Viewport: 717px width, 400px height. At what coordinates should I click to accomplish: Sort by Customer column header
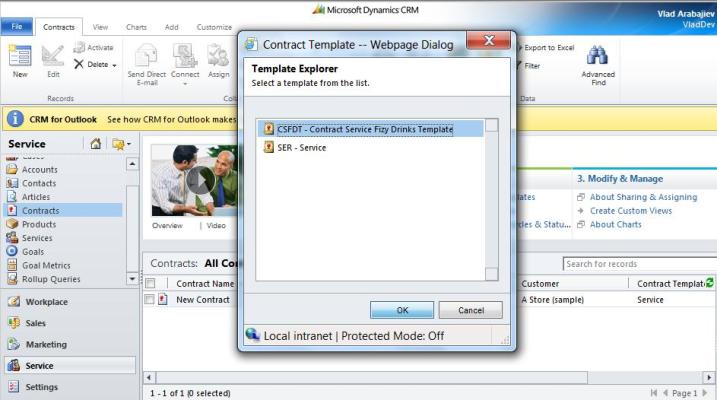tap(540, 283)
